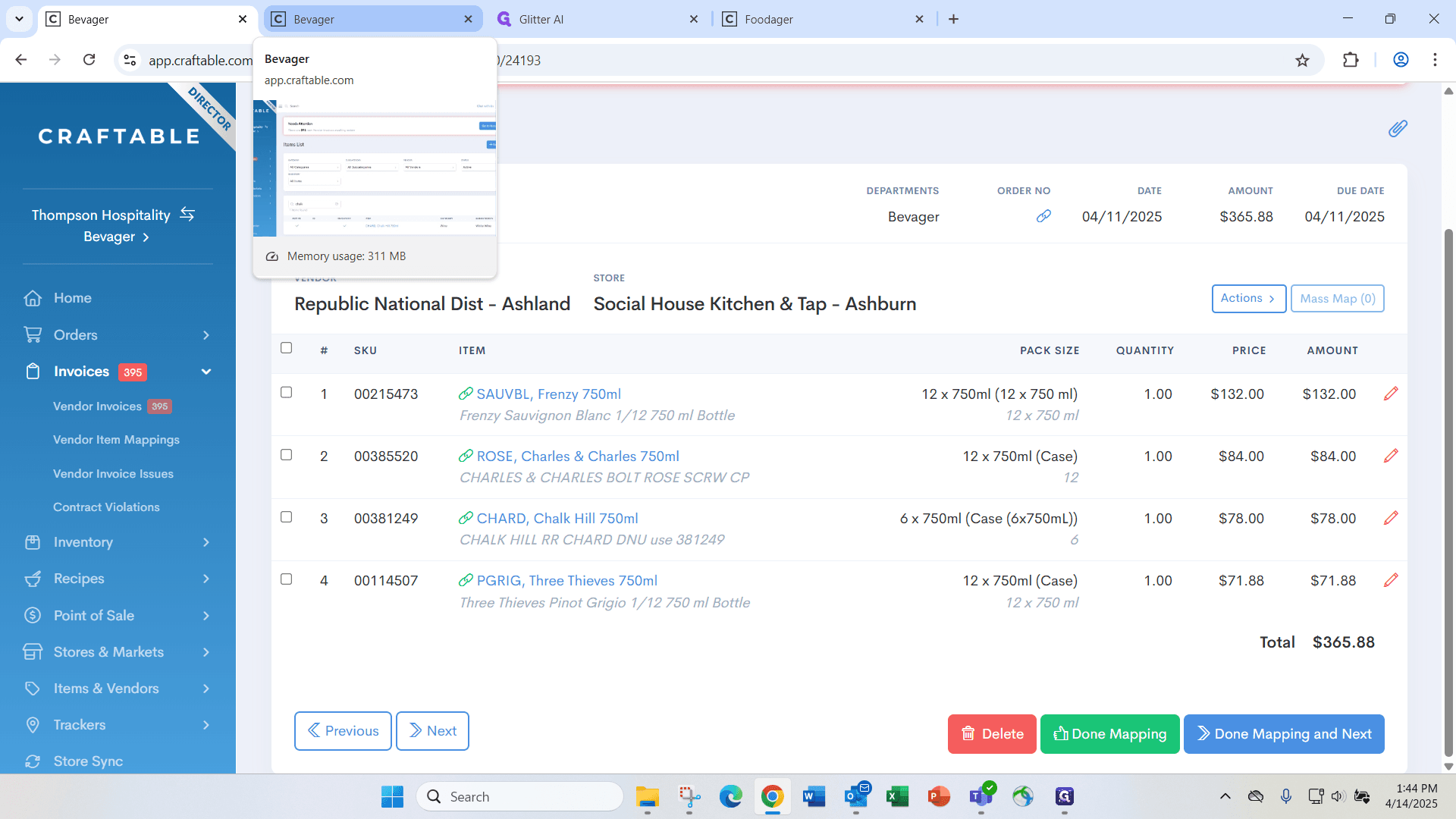
Task: Check the box for SKU 00381249 row
Action: [x=286, y=517]
